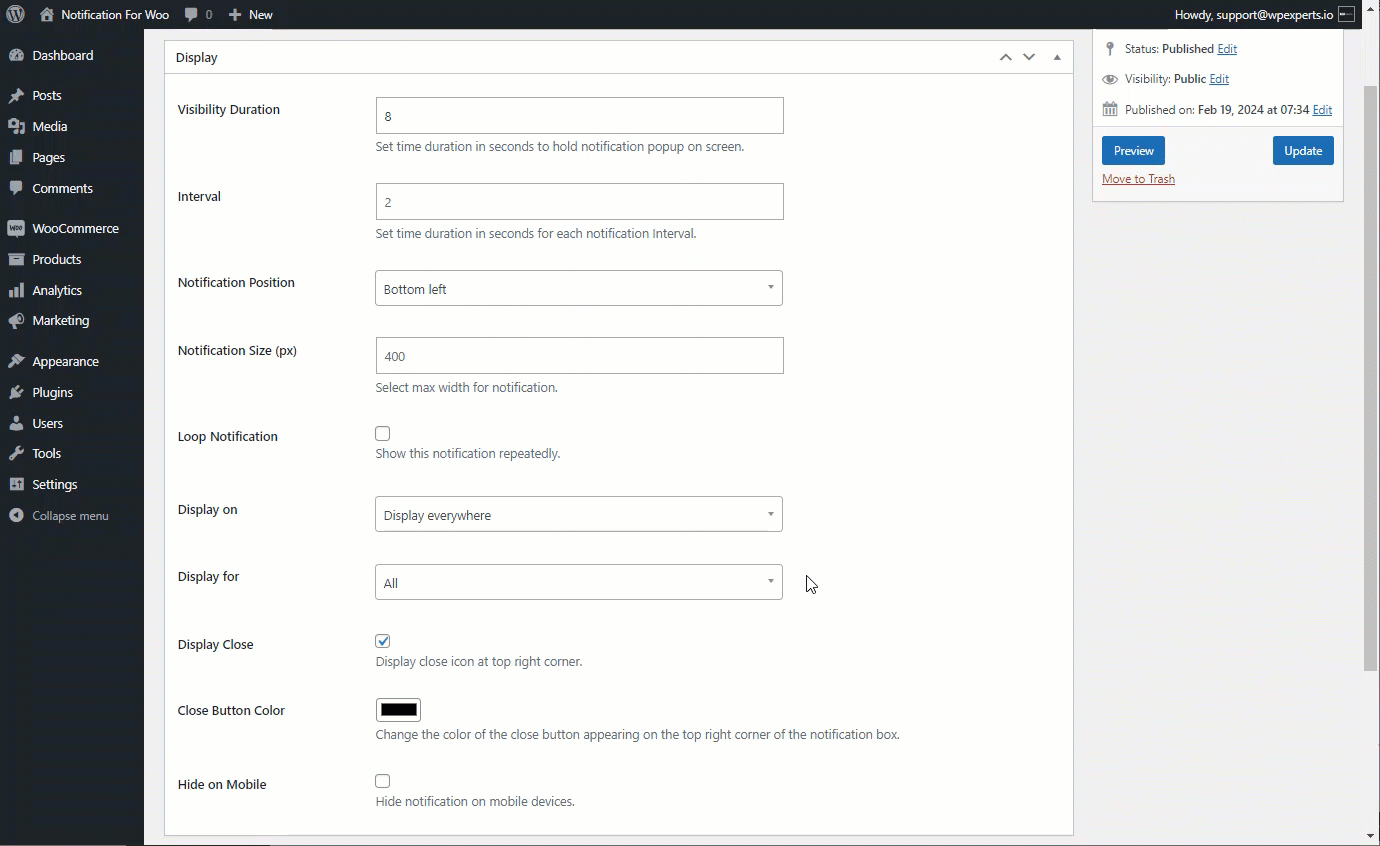Image resolution: width=1380 pixels, height=846 pixels.
Task: Open the Howdy support@wpexperts.io account menu
Action: click(x=1265, y=14)
